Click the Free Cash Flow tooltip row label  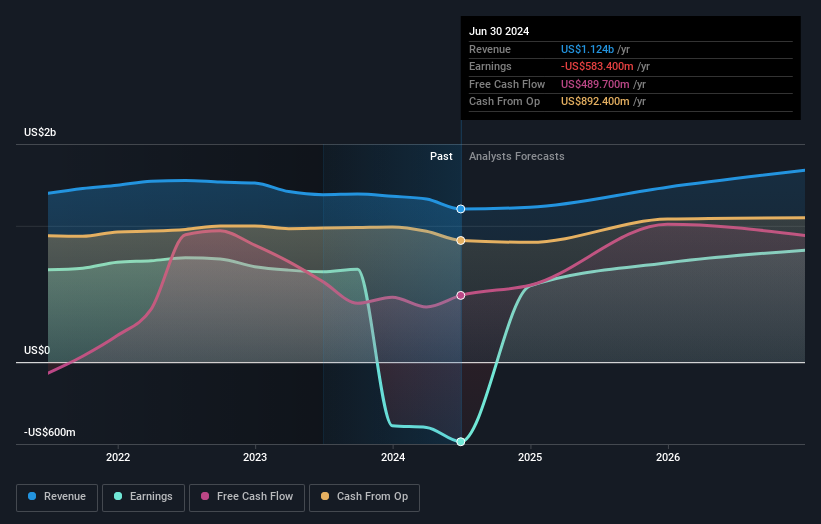point(507,84)
